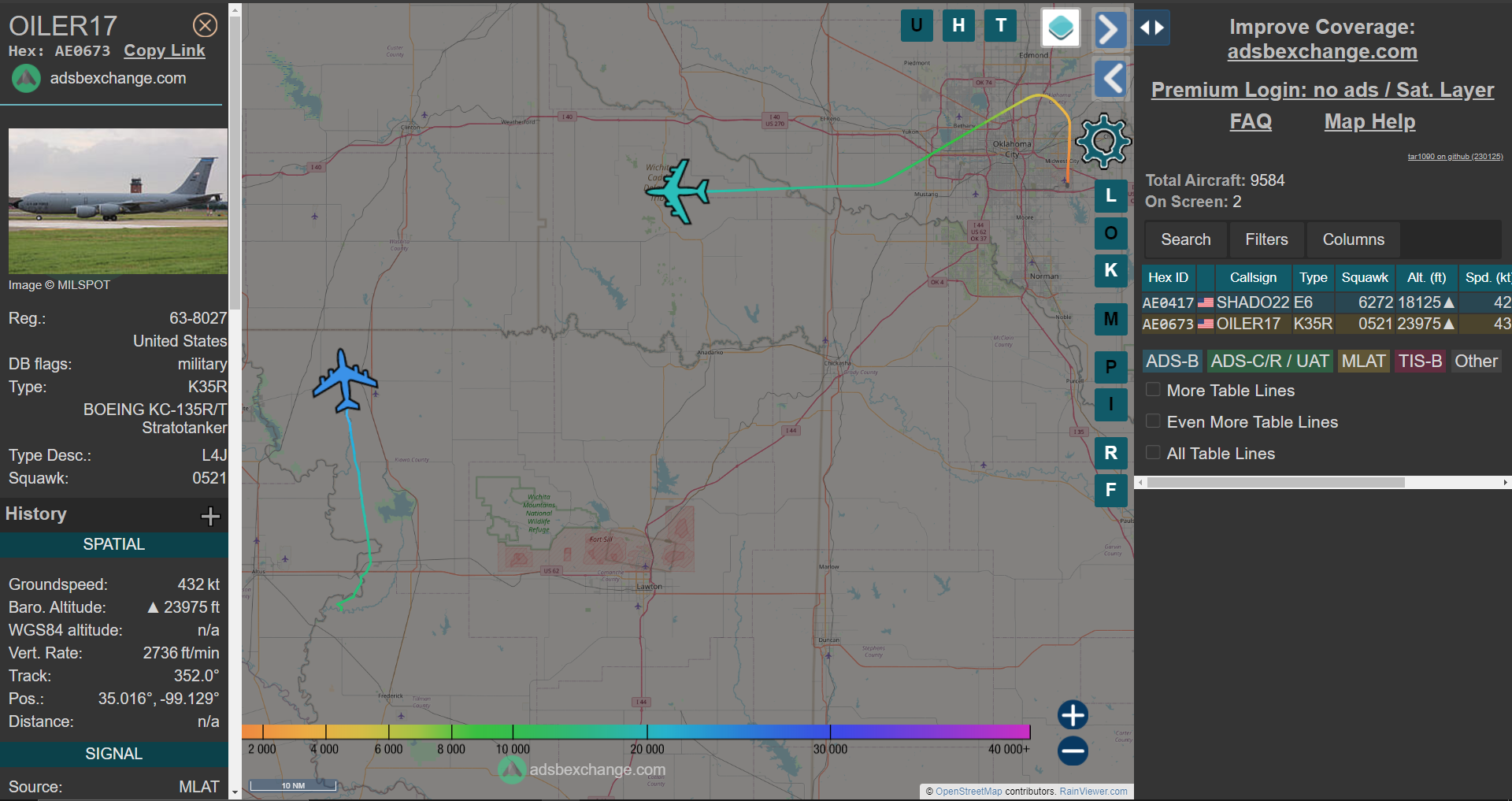Image resolution: width=1512 pixels, height=801 pixels.
Task: Click the R map button
Action: (1111, 453)
